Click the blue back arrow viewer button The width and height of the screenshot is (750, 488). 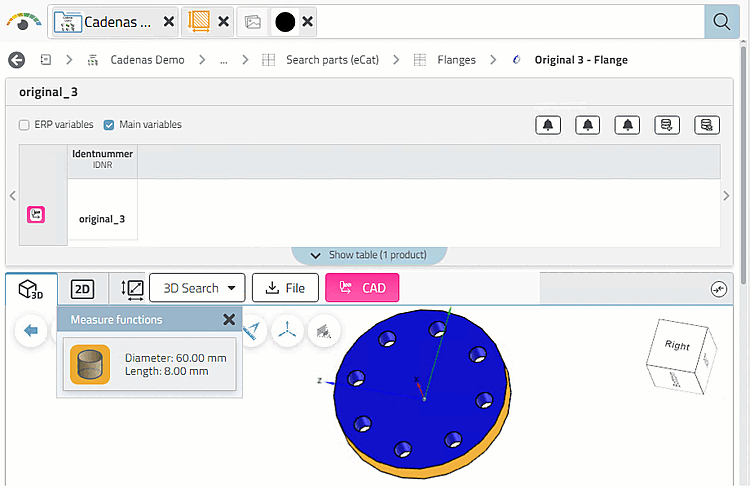click(x=31, y=331)
